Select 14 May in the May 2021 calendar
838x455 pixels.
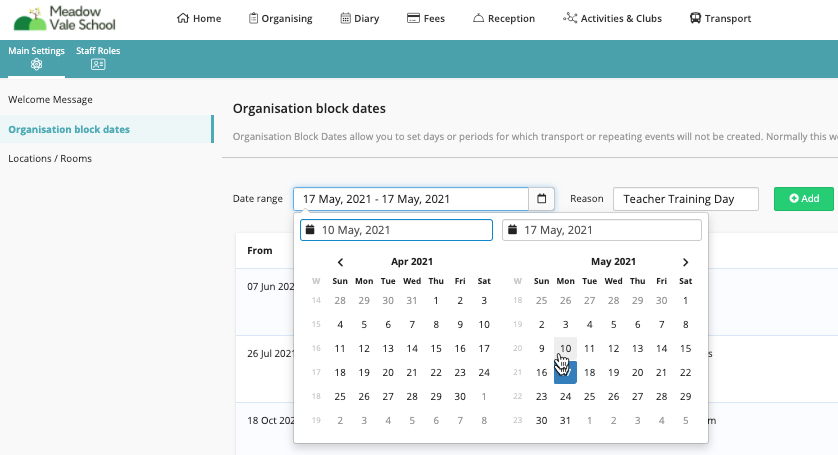click(662, 349)
